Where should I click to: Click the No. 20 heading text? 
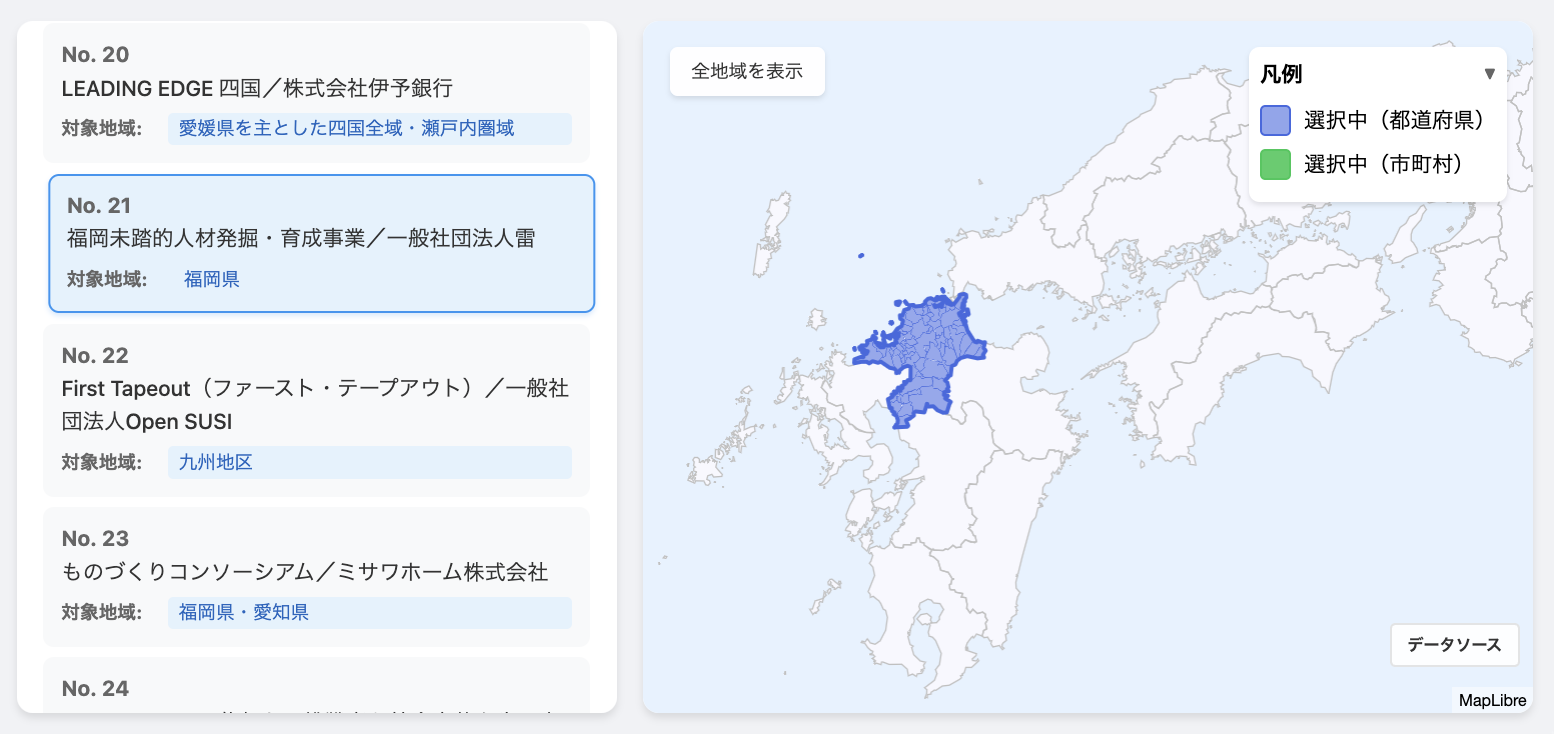(x=95, y=55)
